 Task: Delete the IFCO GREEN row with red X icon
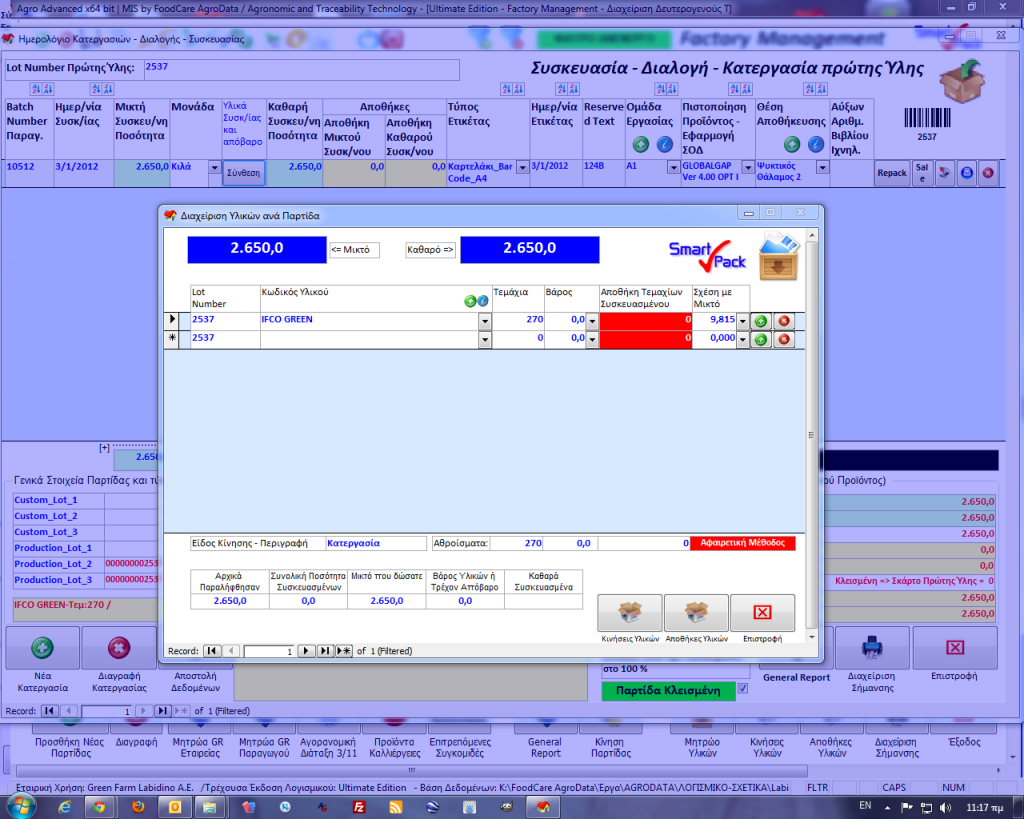pyautogui.click(x=784, y=321)
